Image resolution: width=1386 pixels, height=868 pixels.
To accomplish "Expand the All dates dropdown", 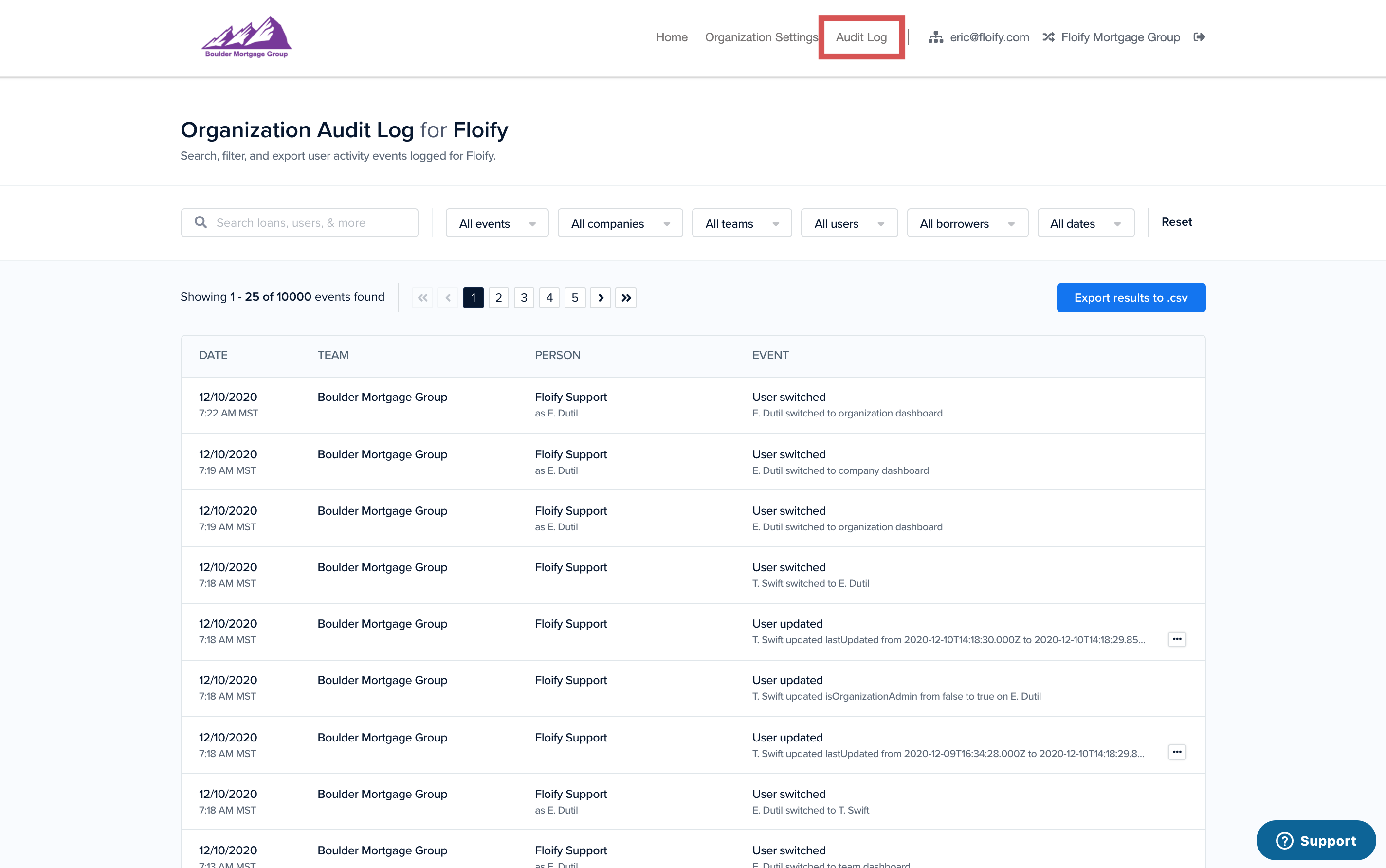I will [x=1085, y=223].
